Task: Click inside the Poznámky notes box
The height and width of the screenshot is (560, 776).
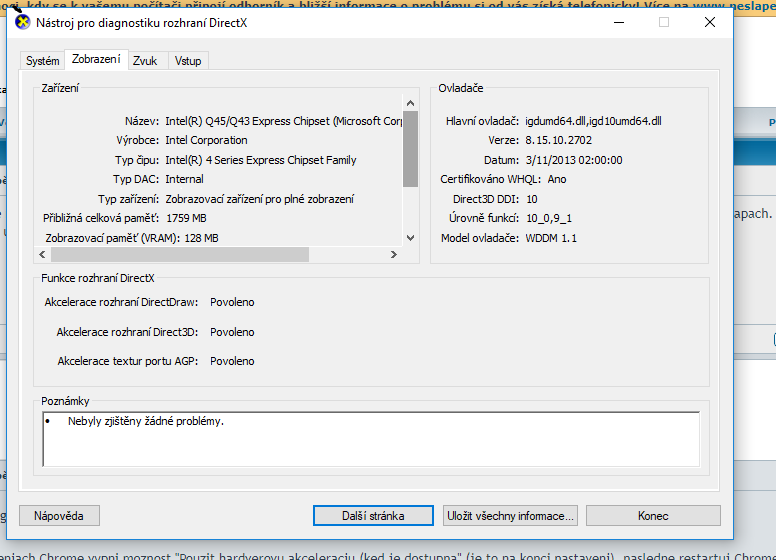Action: (371, 439)
